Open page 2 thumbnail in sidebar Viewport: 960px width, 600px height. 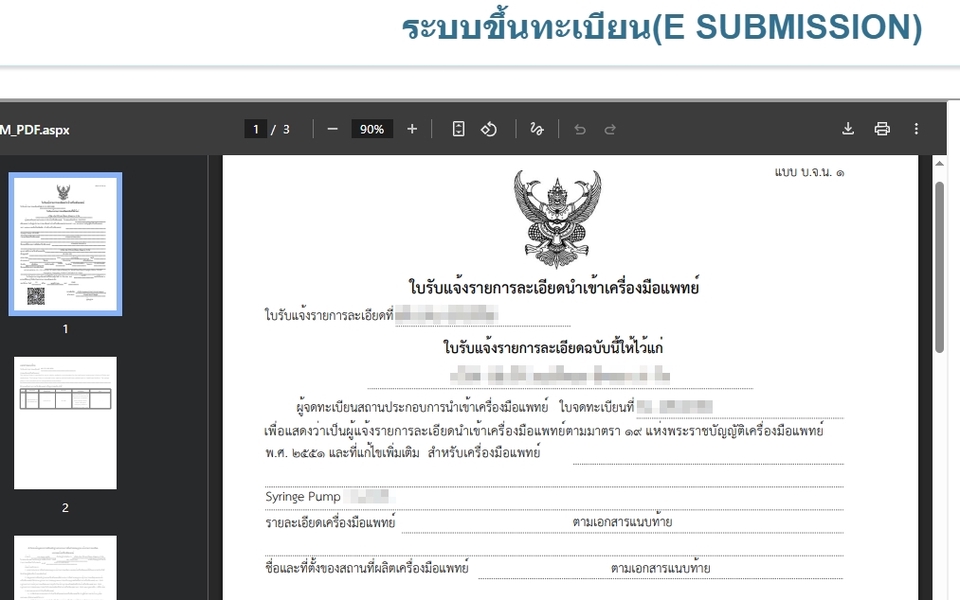click(66, 423)
